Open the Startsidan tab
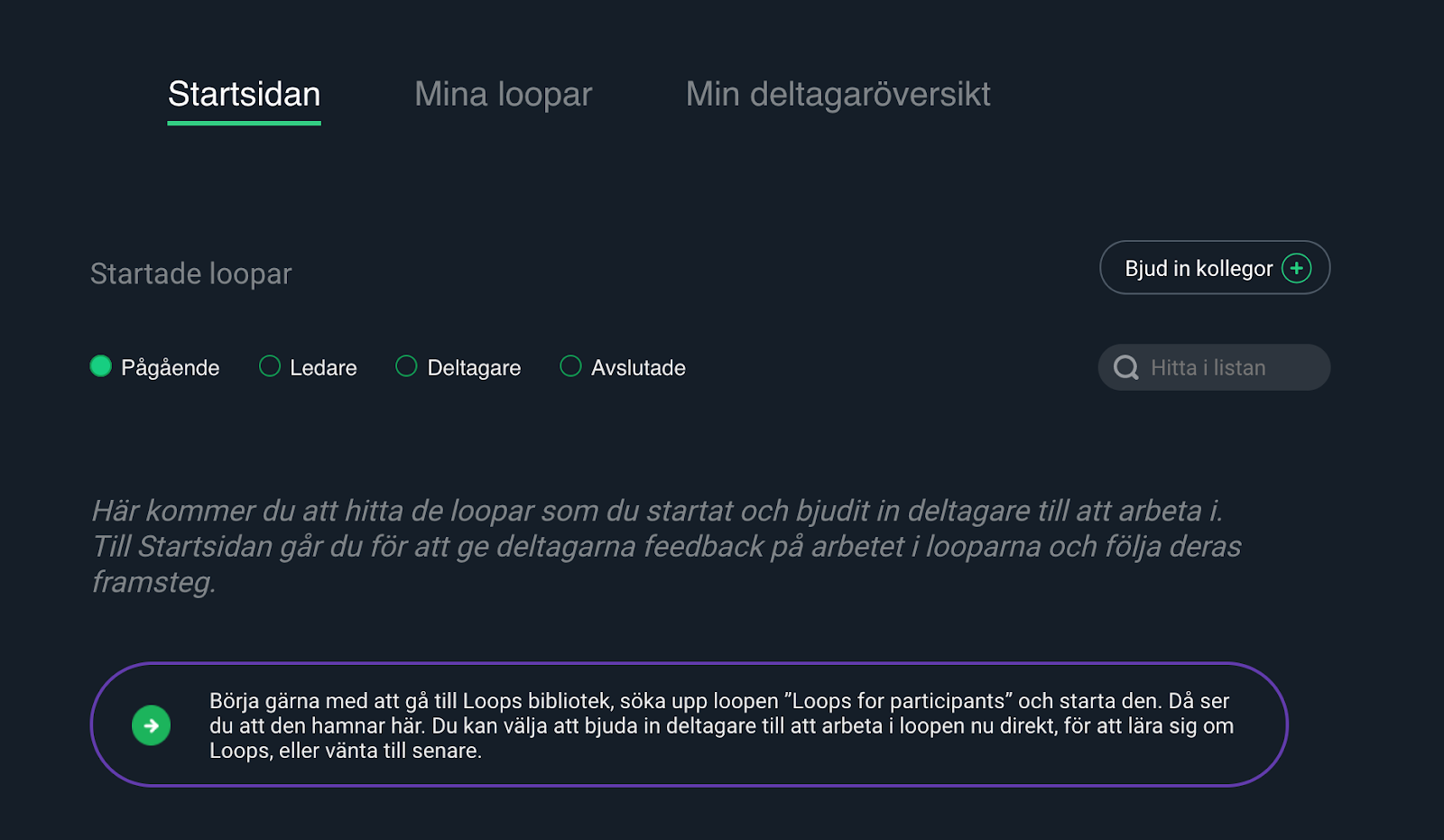Screen dimensions: 1444x840 pos(245,94)
